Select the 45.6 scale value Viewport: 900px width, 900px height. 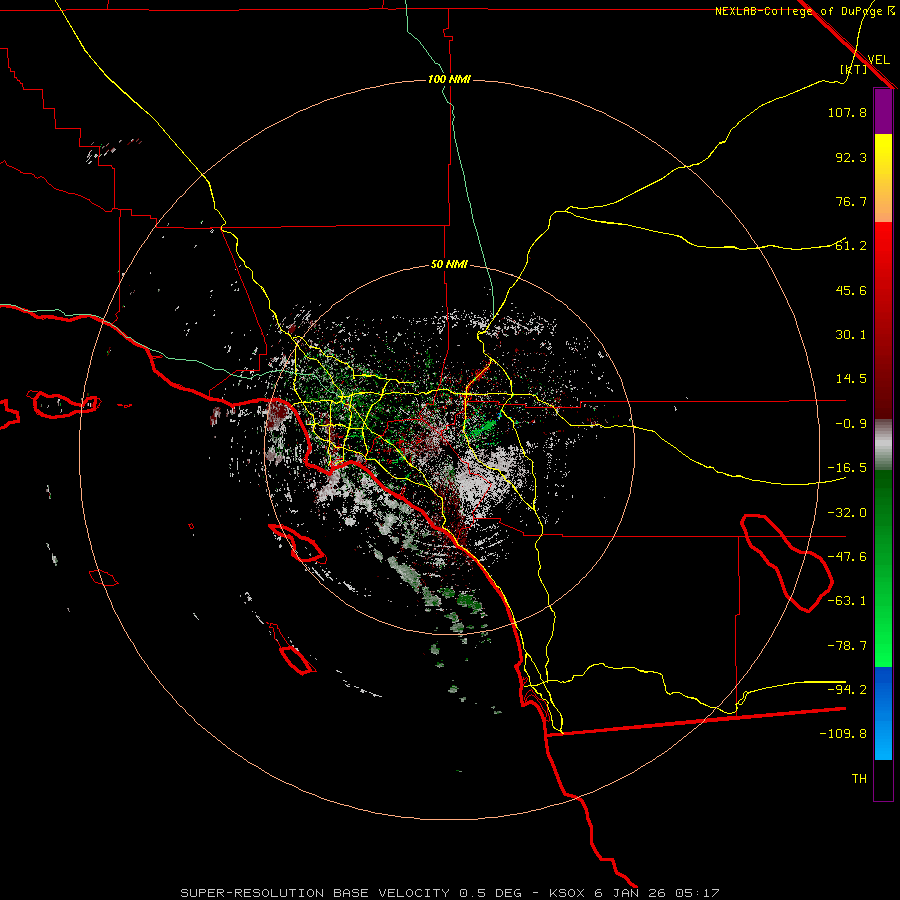[851, 290]
